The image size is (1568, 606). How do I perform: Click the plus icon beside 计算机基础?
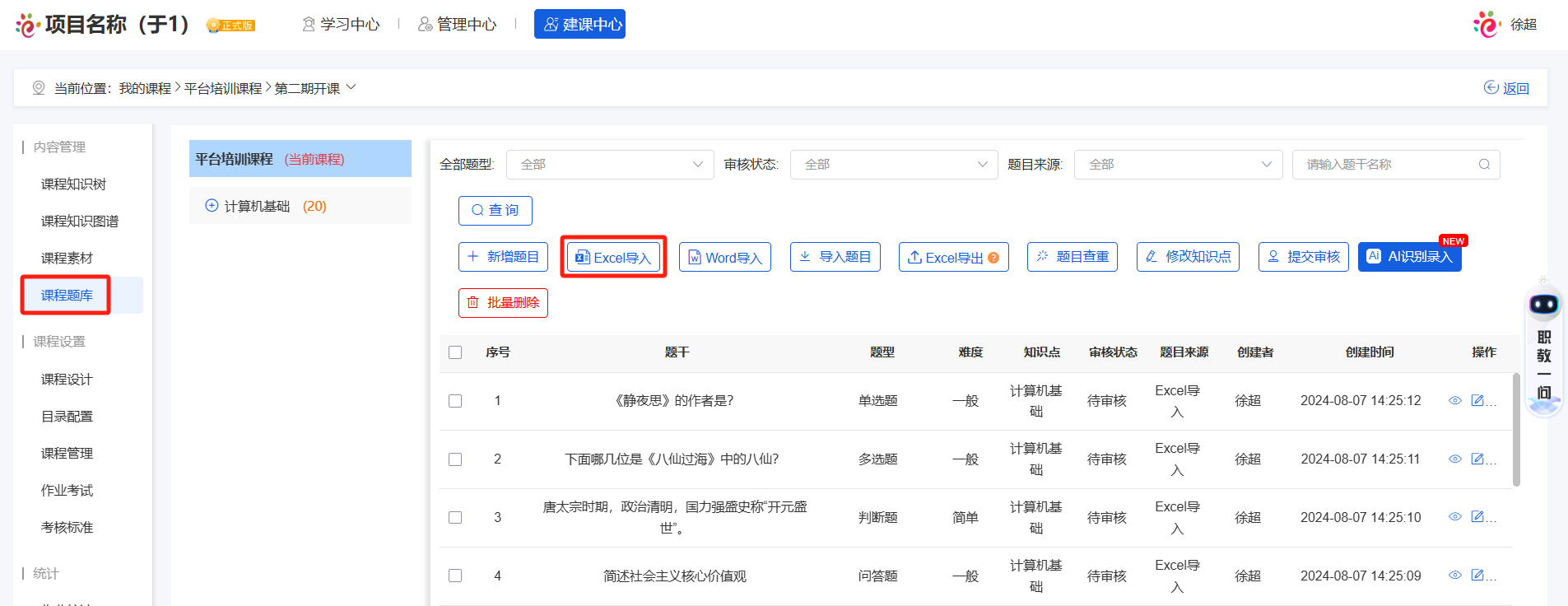point(212,206)
